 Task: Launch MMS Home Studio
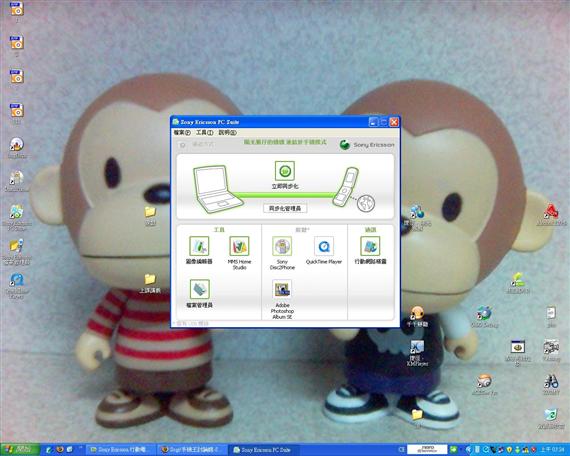[239, 246]
